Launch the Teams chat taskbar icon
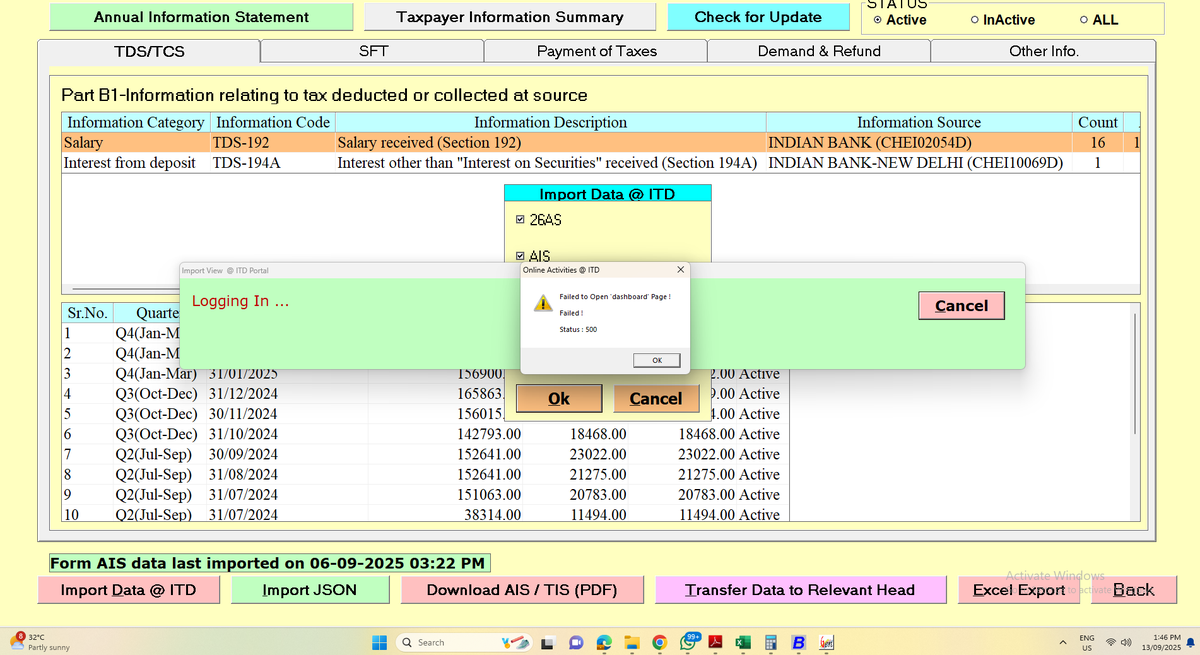Image resolution: width=1200 pixels, height=655 pixels. tap(576, 642)
